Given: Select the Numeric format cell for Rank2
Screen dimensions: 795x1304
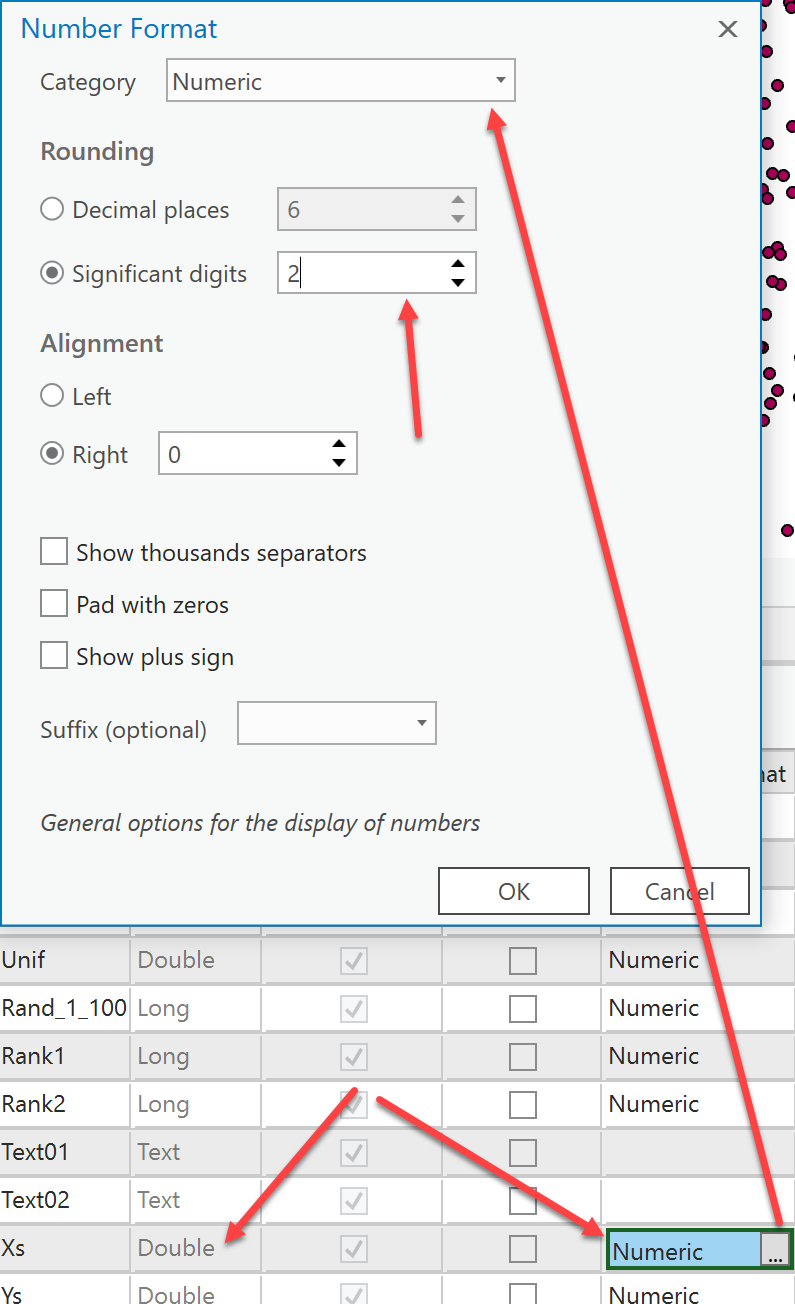Looking at the screenshot, I should point(697,1104).
